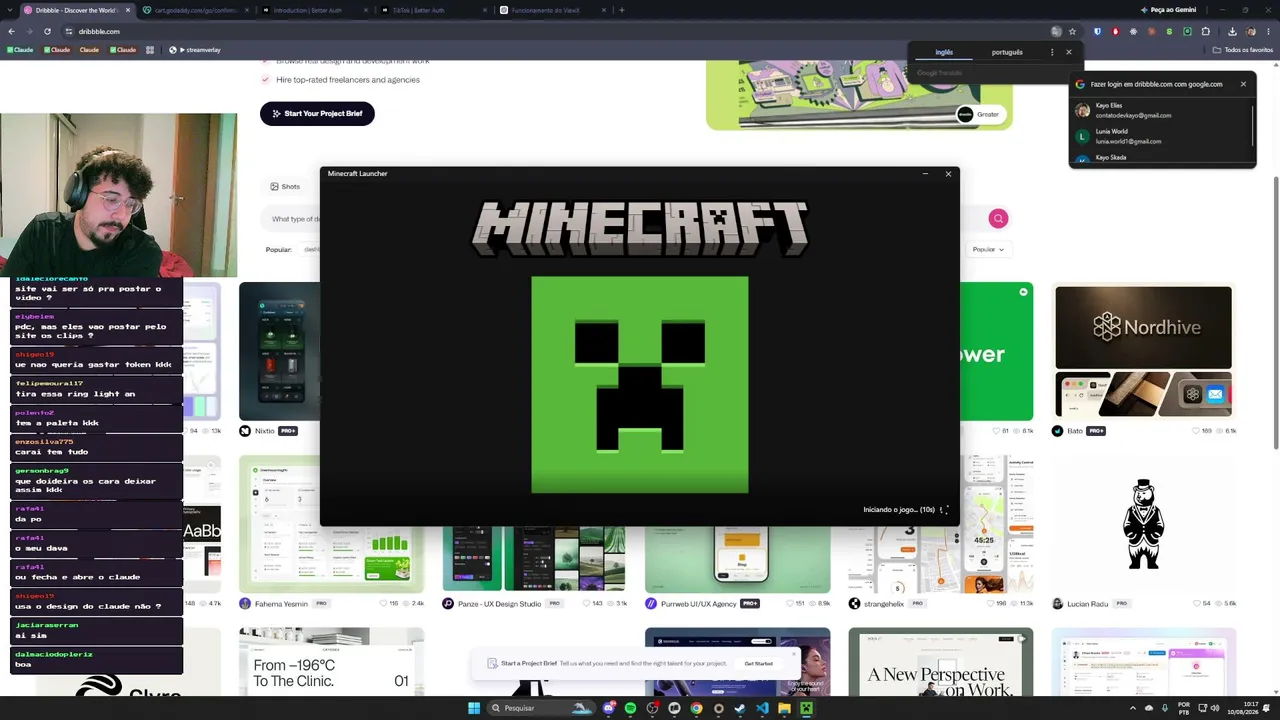The image size is (1280, 720).
Task: Switch to Funcionamento do ViewX tab
Action: 553,10
